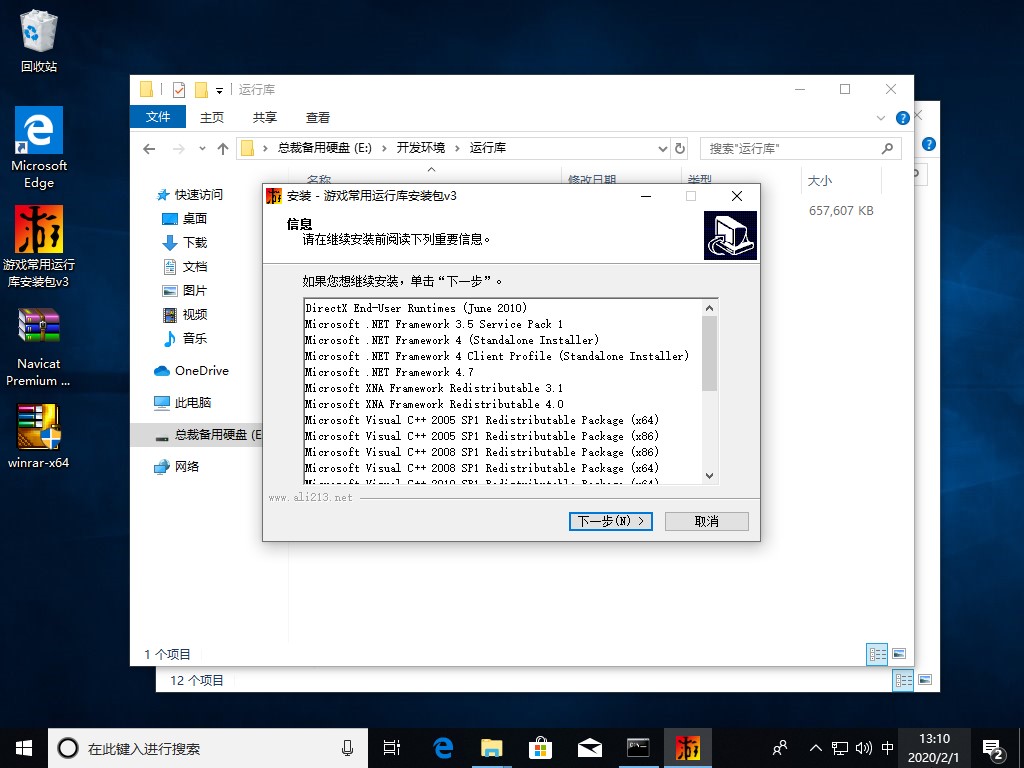Click 总裁备用硬盘 (E:) breadcrumb segment
Image resolution: width=1024 pixels, height=768 pixels.
coord(325,148)
